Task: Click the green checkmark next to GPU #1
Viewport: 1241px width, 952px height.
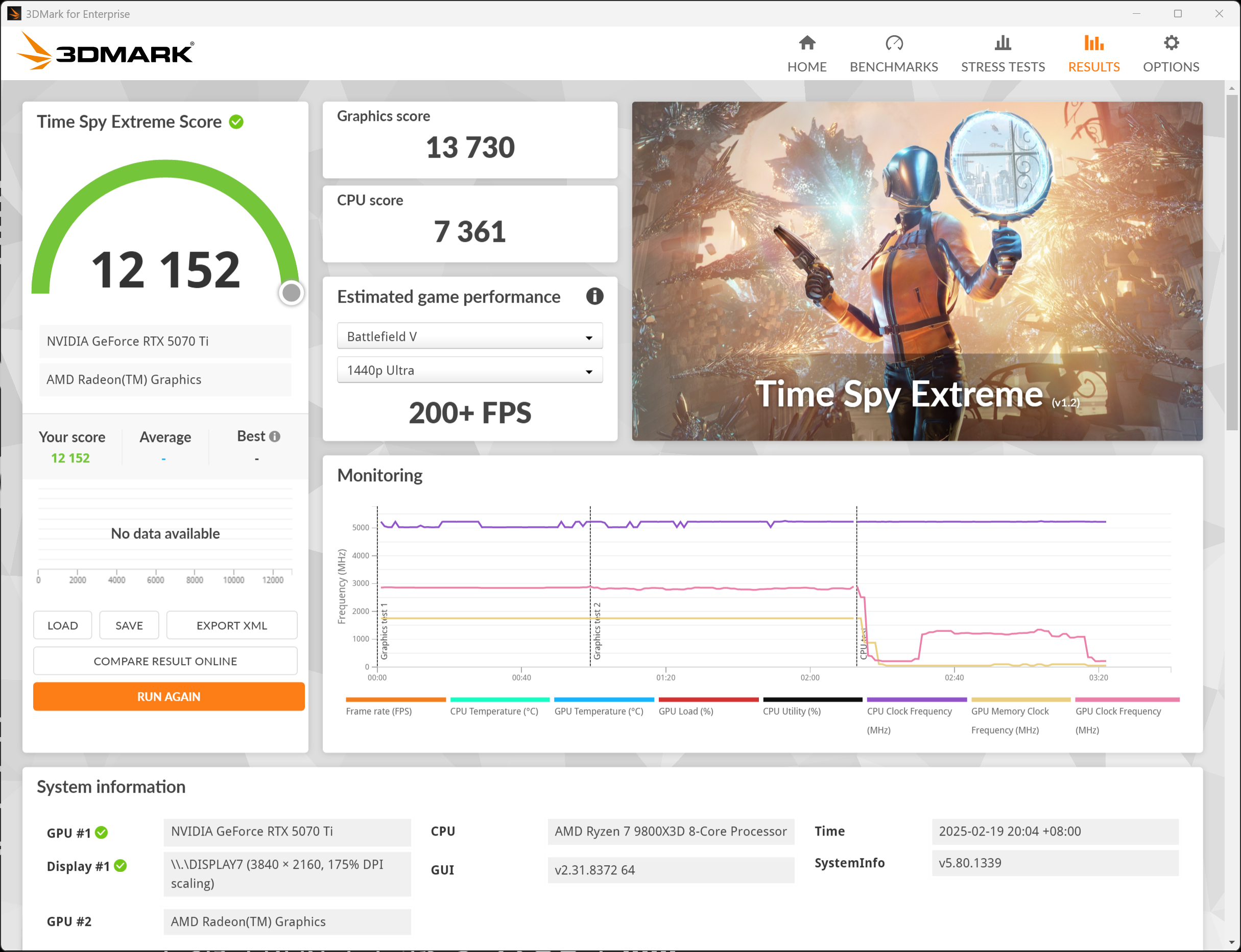Action: [x=102, y=833]
